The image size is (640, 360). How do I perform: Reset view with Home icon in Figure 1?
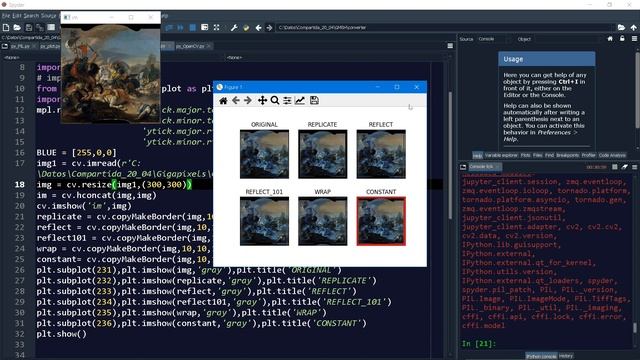click(223, 100)
